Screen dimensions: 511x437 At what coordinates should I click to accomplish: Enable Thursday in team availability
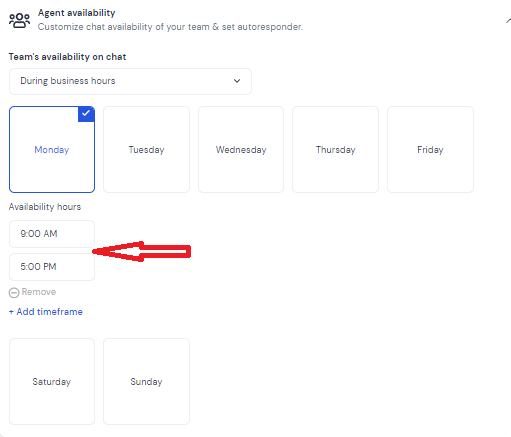tap(336, 149)
